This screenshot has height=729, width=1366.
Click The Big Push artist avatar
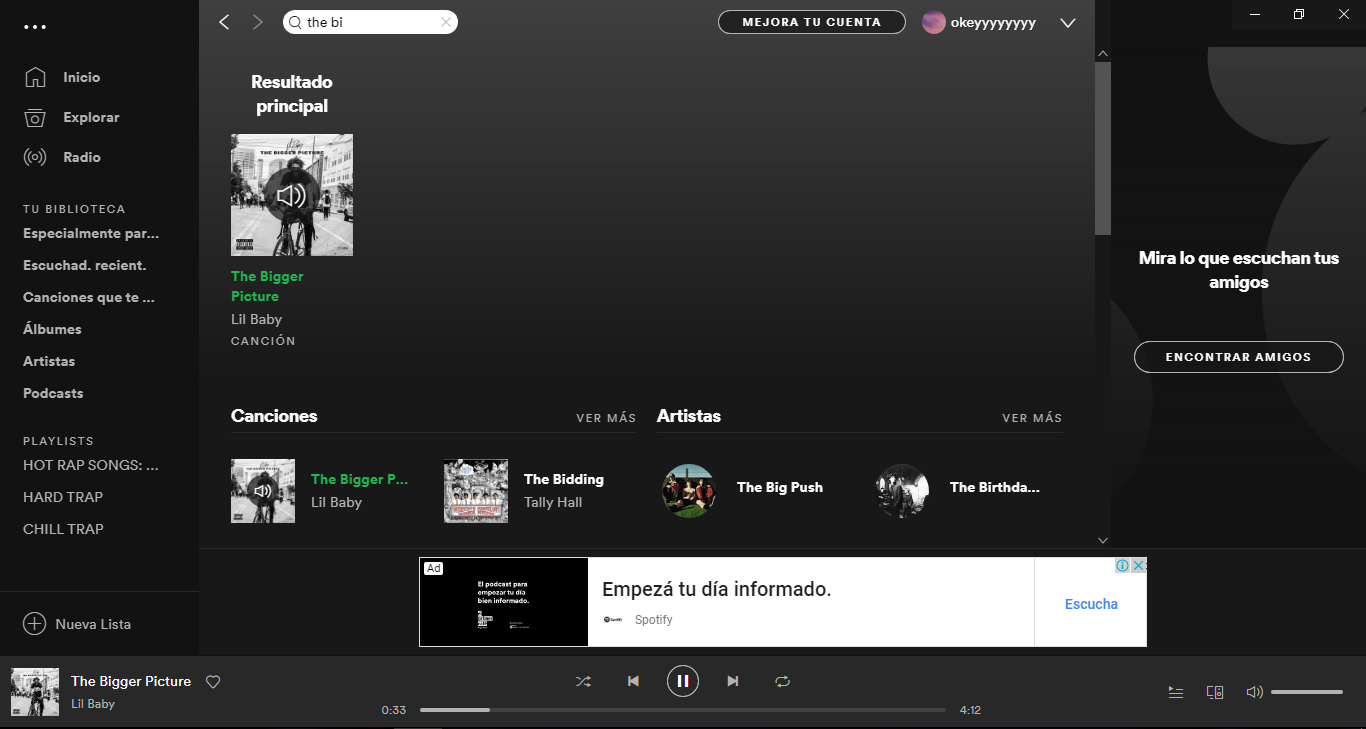pos(689,491)
